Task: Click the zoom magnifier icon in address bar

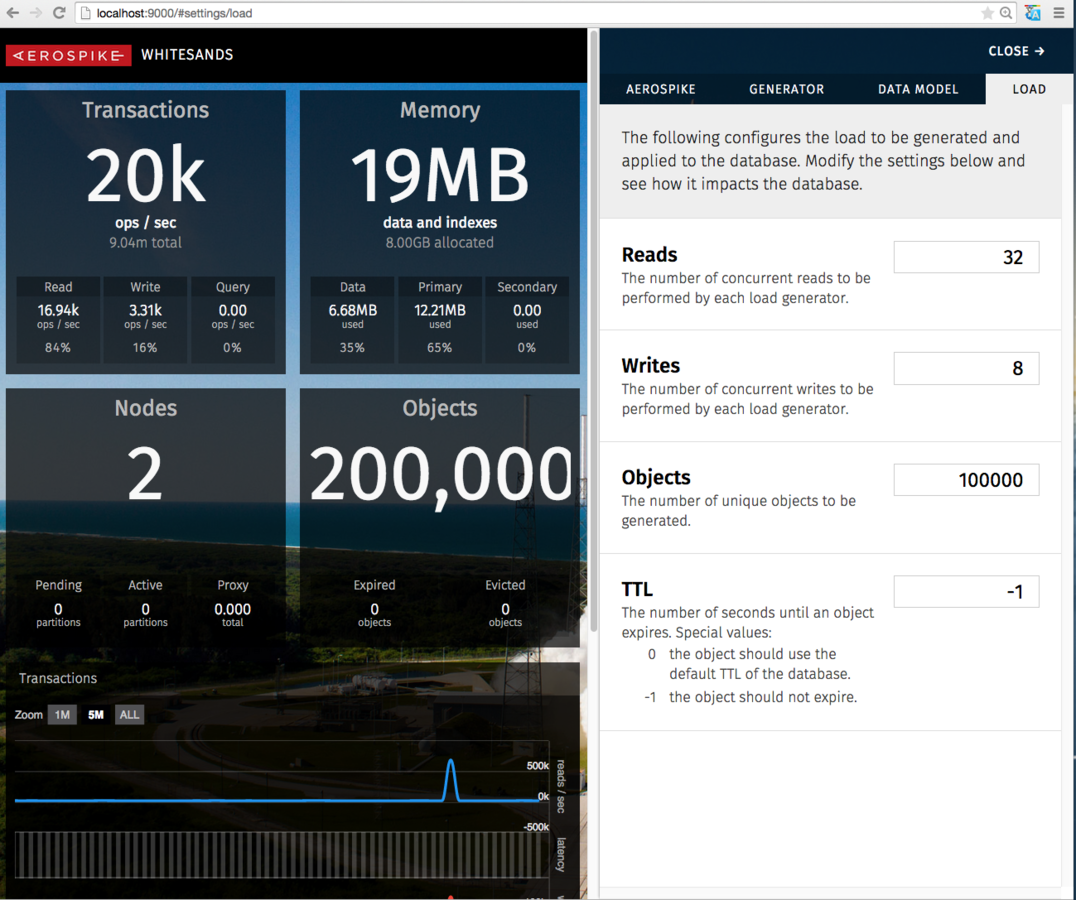Action: point(1006,13)
